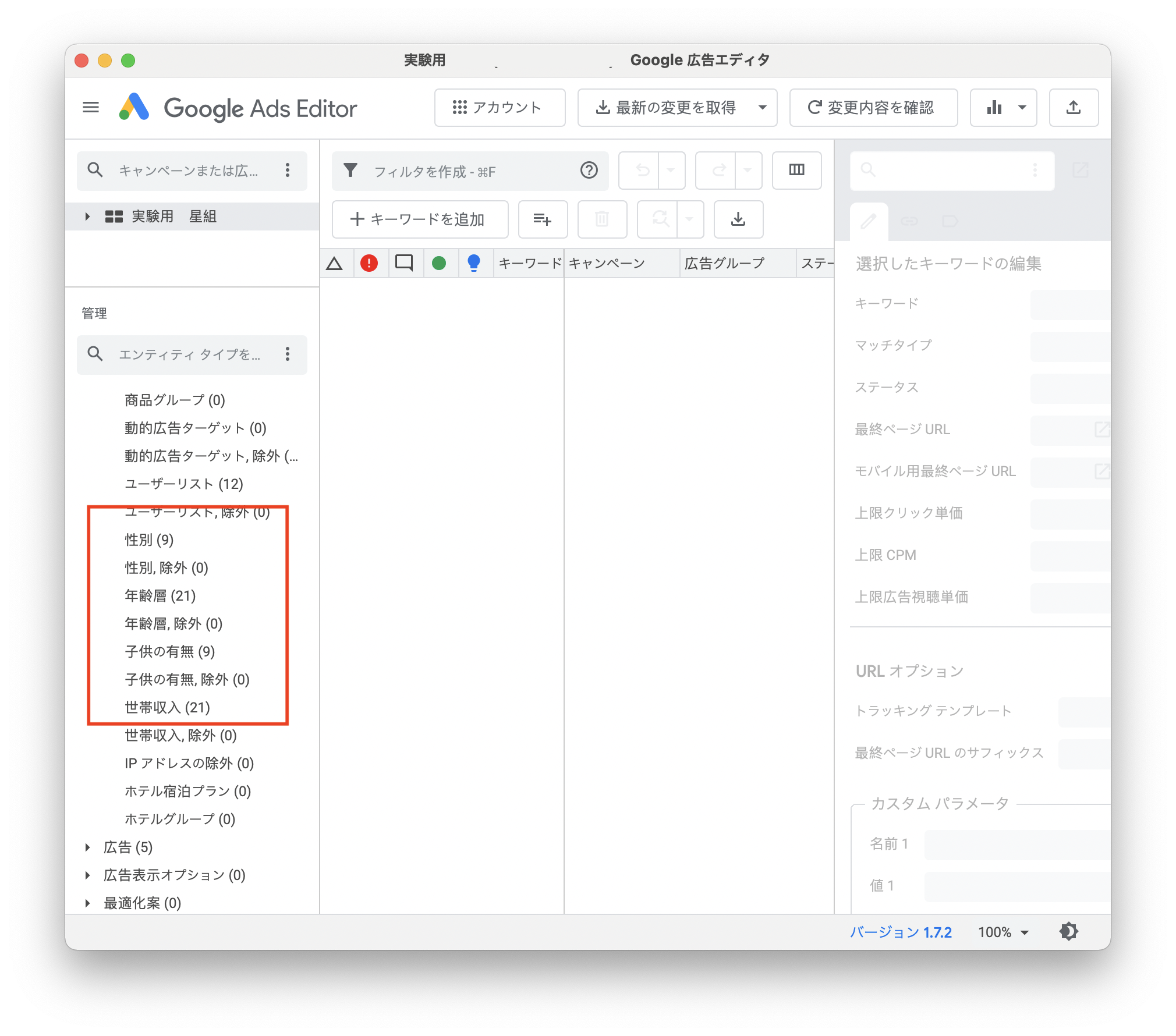Open the column selection icon

coord(796,170)
